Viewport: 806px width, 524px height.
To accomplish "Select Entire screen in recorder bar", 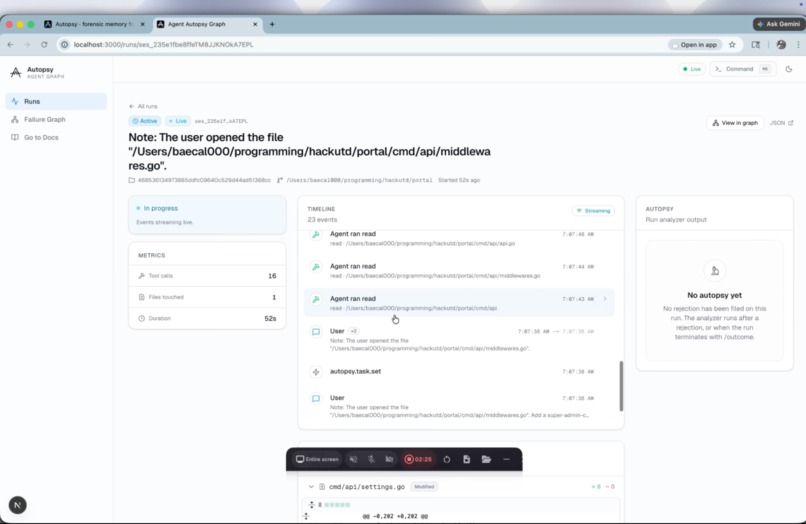I will (x=317, y=459).
